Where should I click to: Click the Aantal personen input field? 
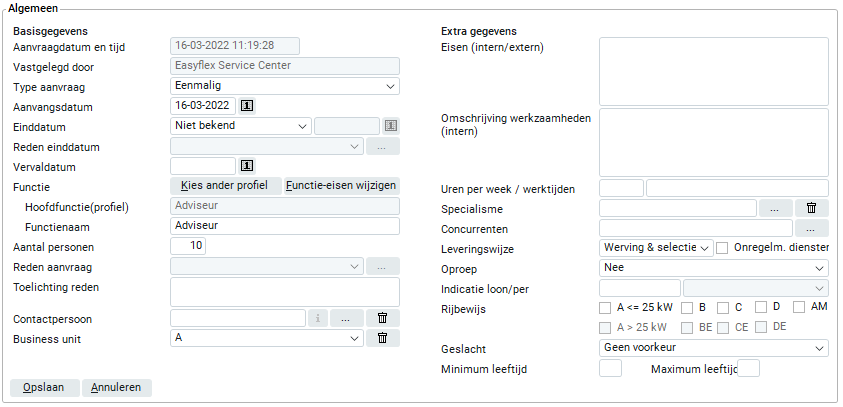tap(188, 246)
